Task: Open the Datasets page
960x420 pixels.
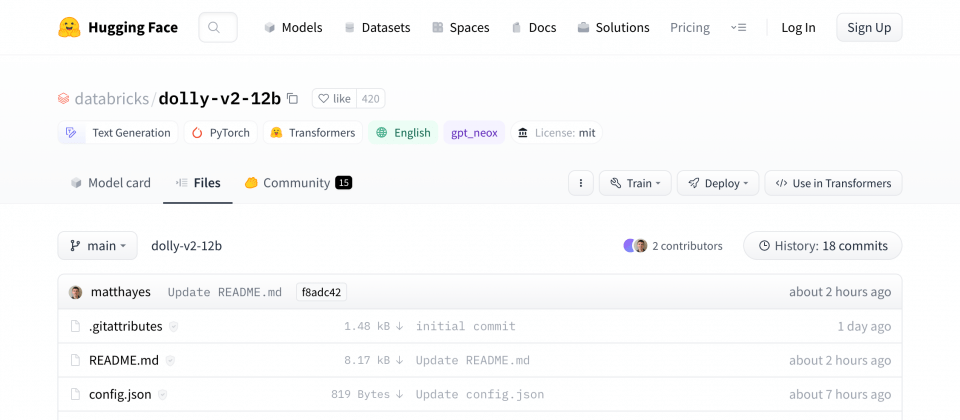Action: click(x=377, y=28)
